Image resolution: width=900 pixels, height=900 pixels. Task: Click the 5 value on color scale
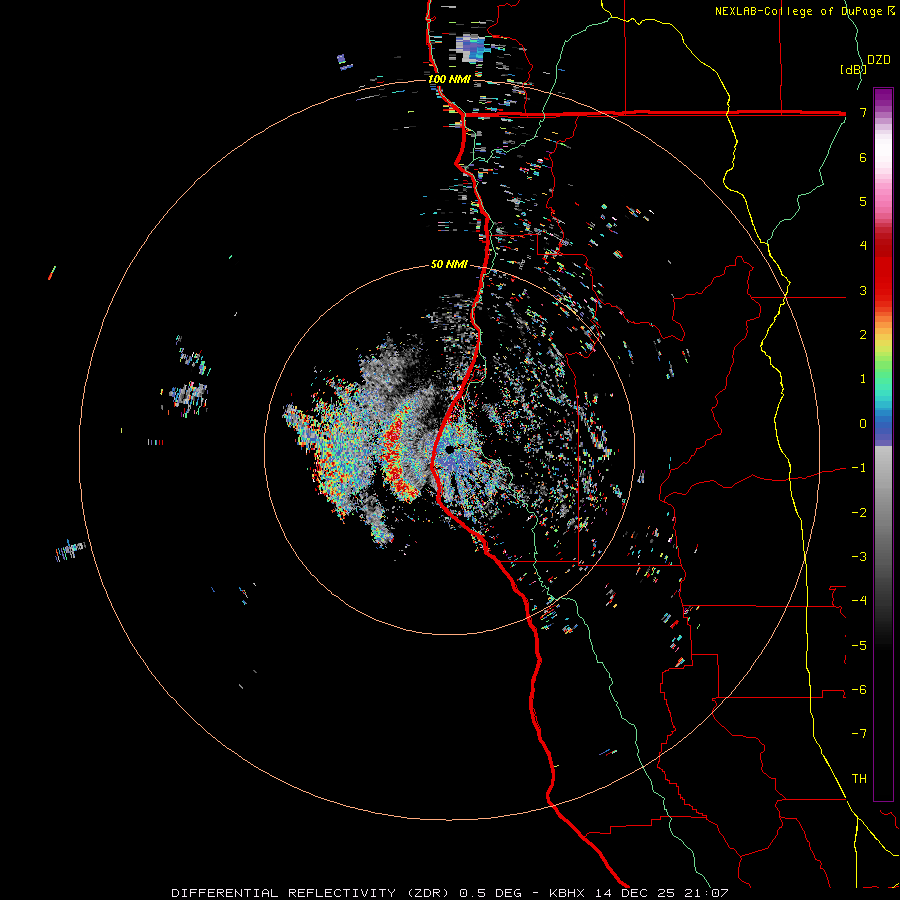pos(863,201)
